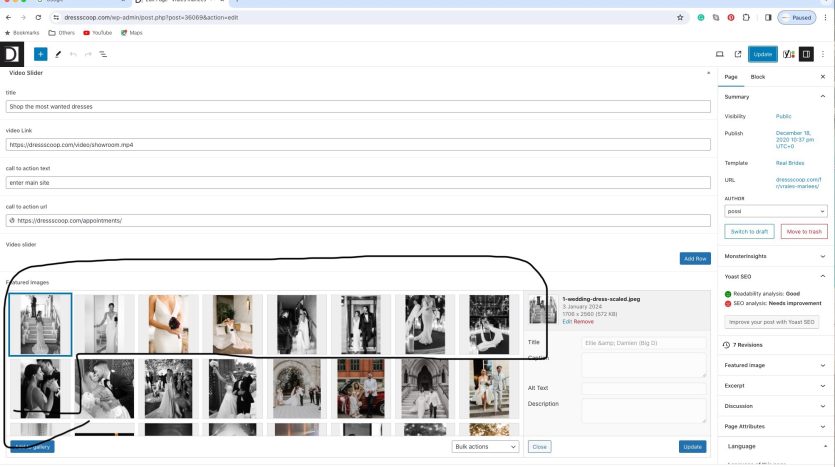This screenshot has width=835, height=467.
Task: Open the Document Overview list icon
Action: 103,54
